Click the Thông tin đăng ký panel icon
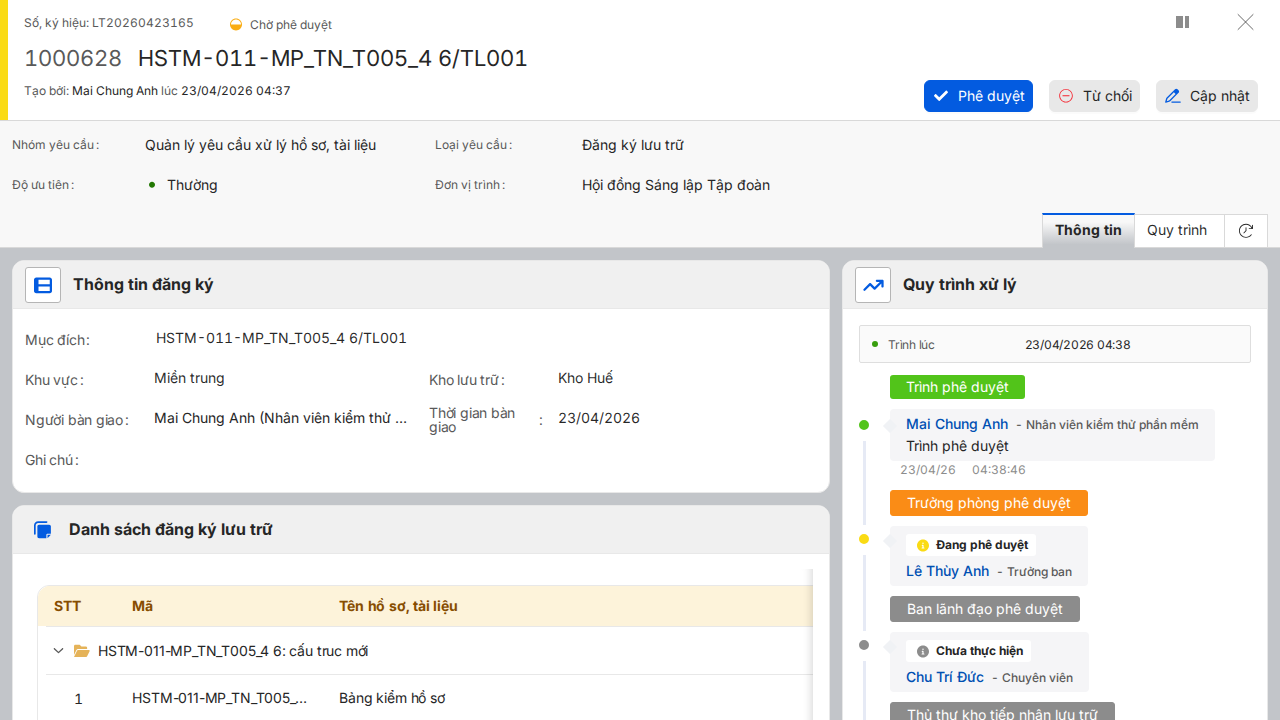This screenshot has width=1280, height=720. 43,285
